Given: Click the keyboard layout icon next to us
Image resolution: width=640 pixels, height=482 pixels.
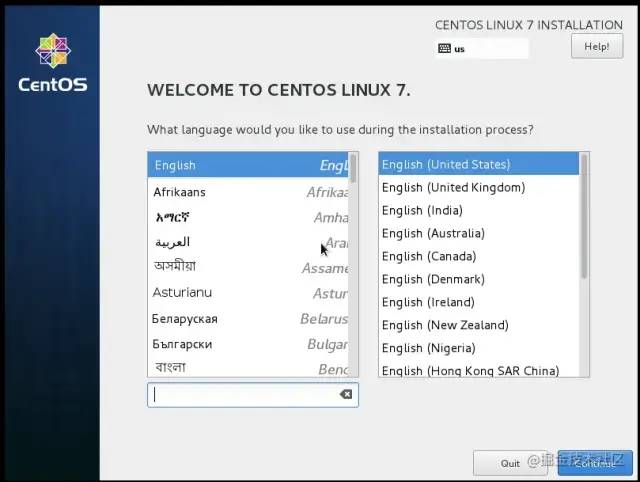Looking at the screenshot, I should click(x=444, y=49).
